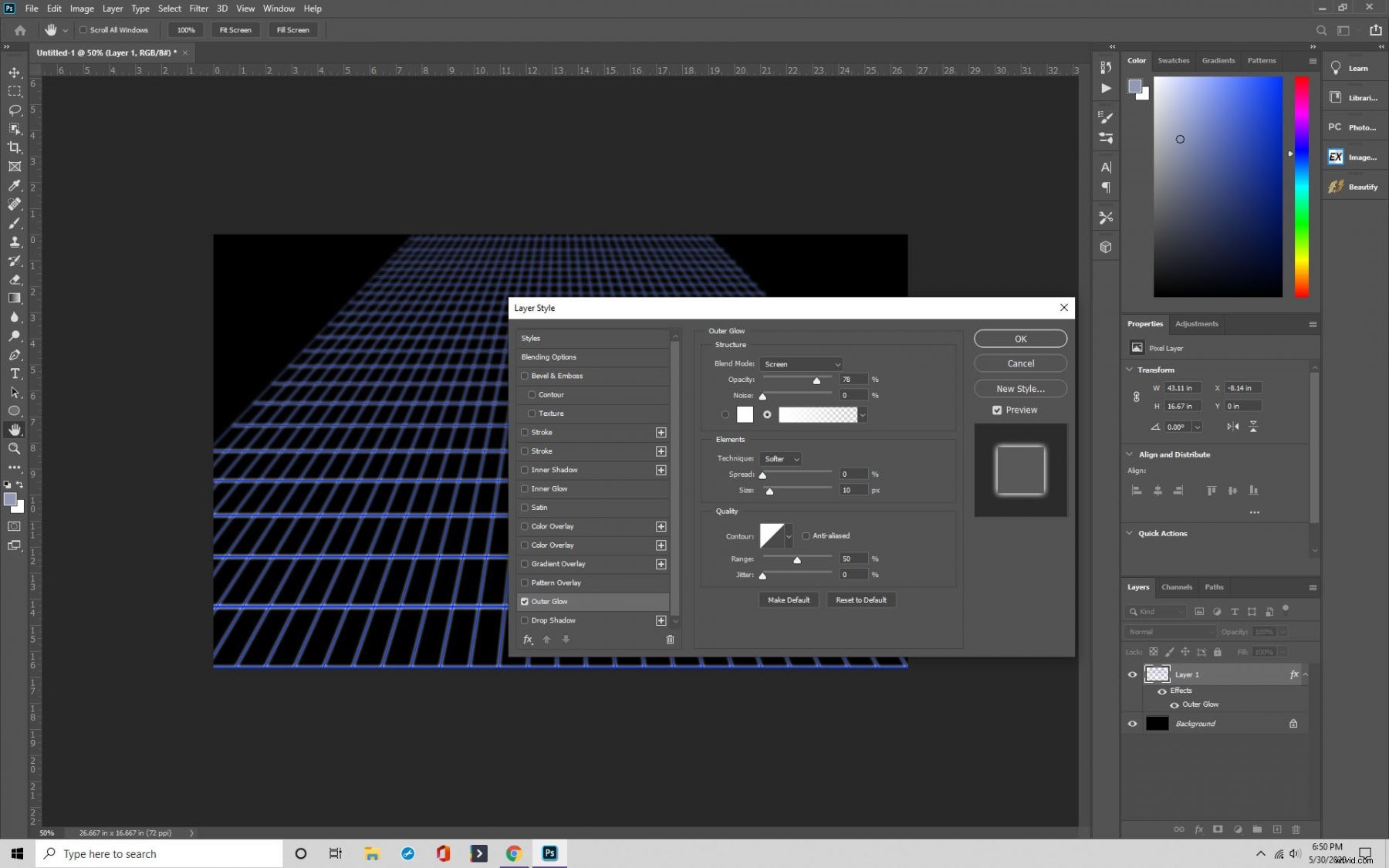Open the Blend Mode dropdown set to Screen

pyautogui.click(x=801, y=363)
